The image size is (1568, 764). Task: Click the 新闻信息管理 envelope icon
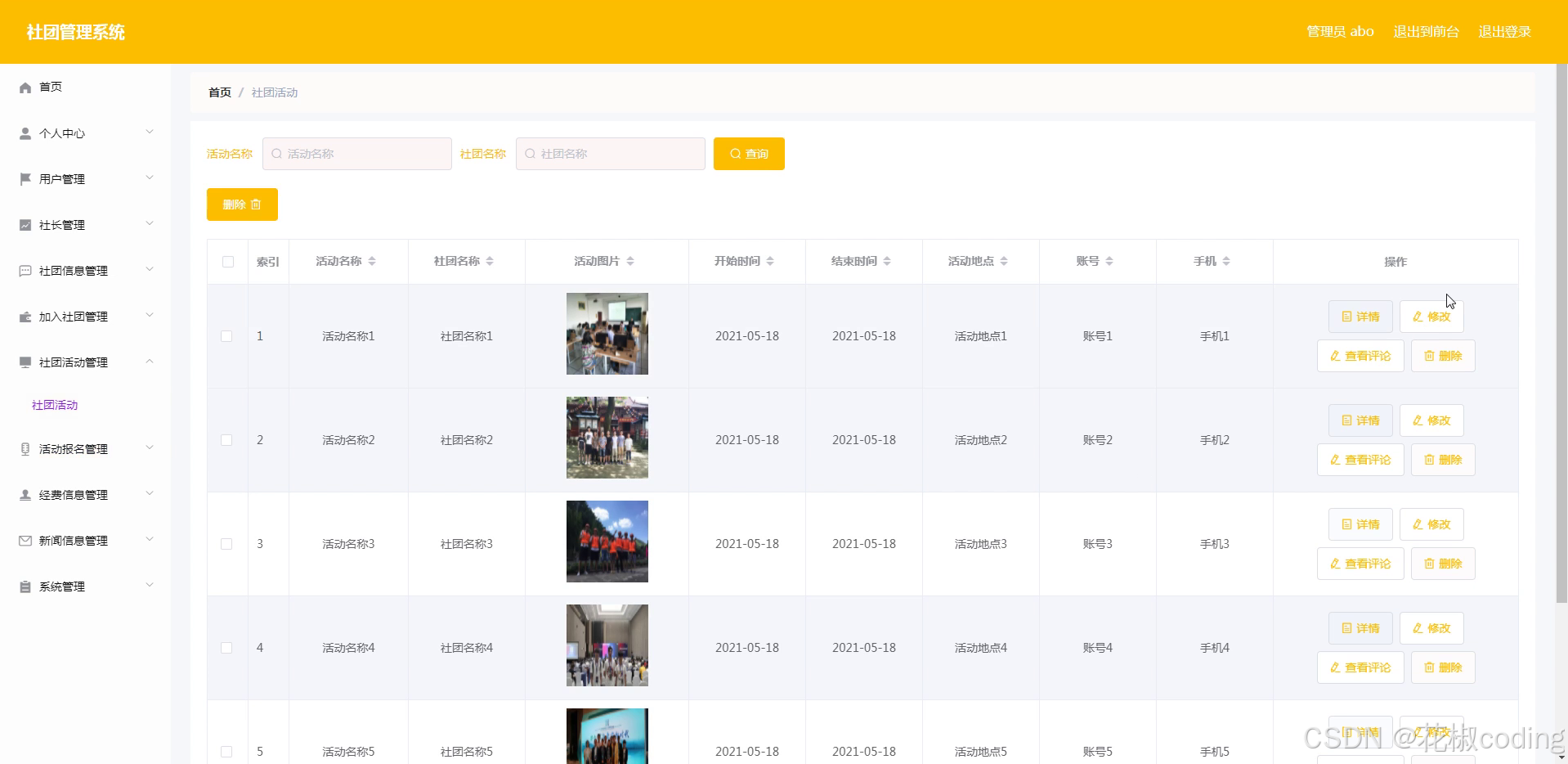click(x=25, y=541)
